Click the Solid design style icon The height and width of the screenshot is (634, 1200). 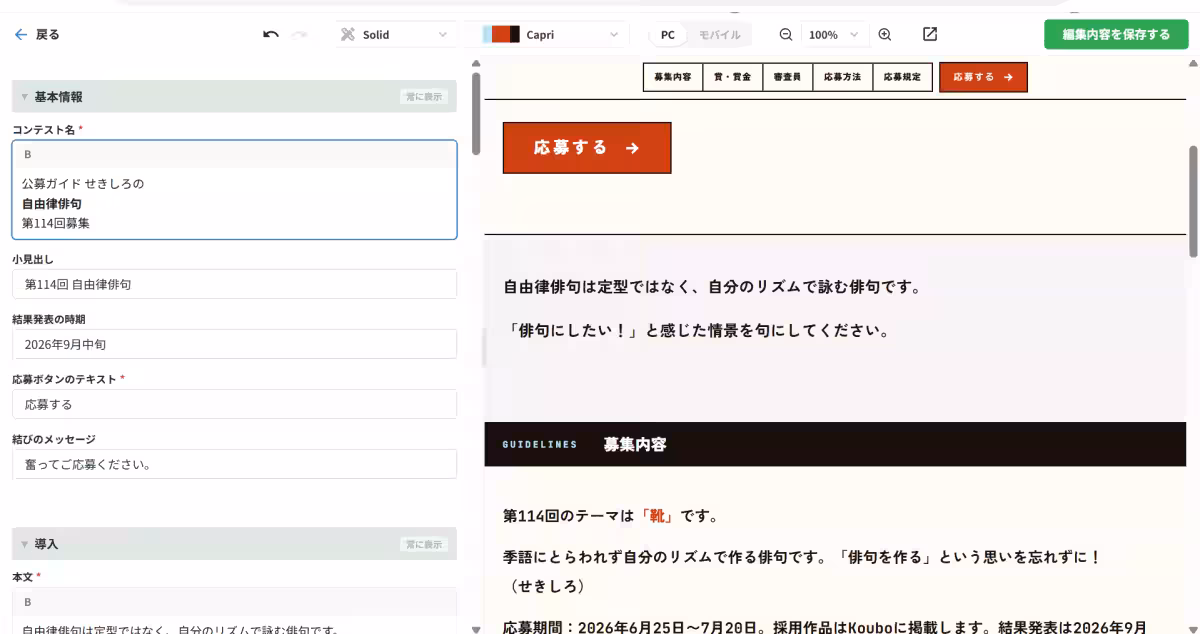(348, 34)
